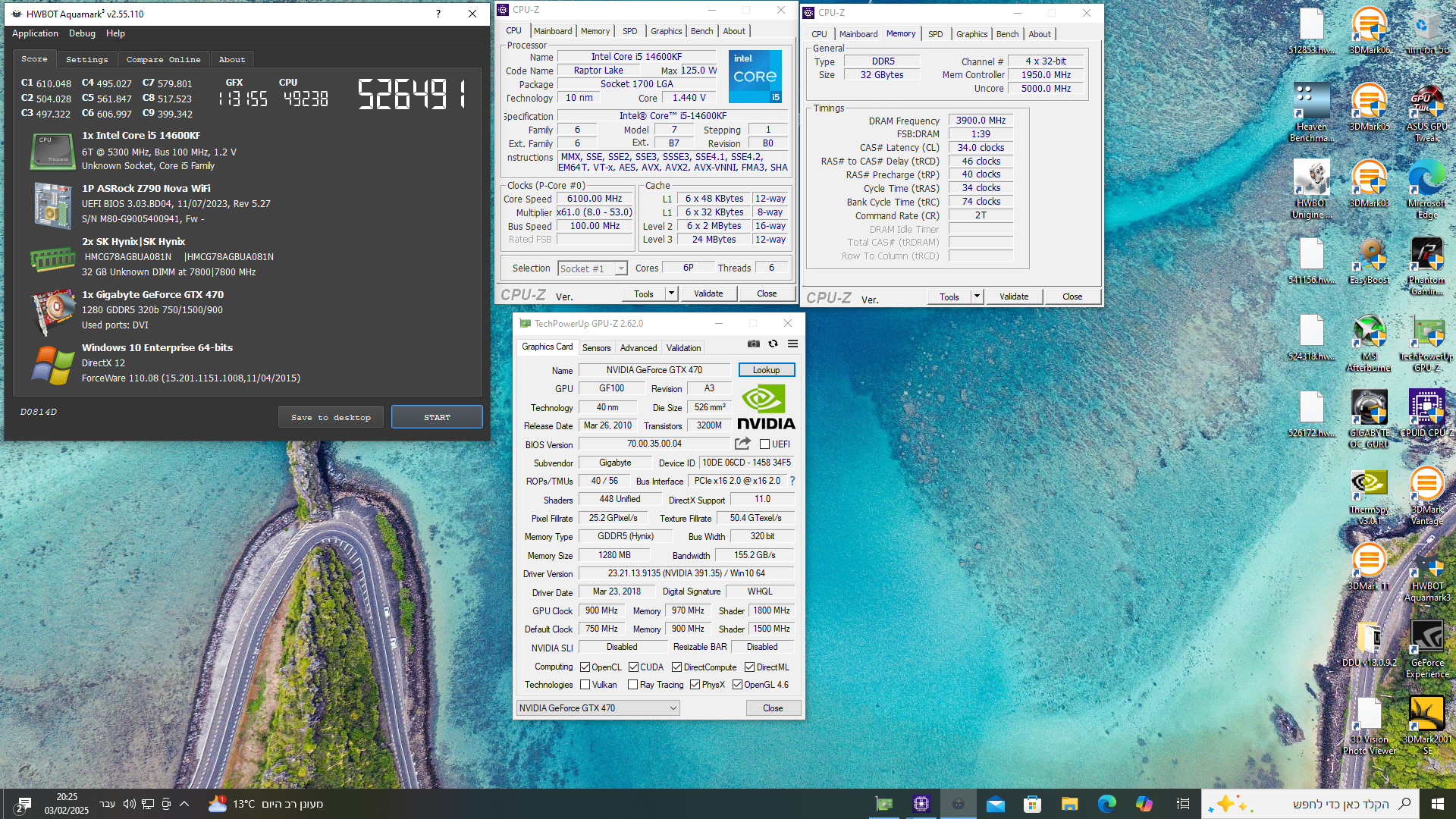Toggle DirectML checkbox
1456x819 pixels.
coord(749,667)
